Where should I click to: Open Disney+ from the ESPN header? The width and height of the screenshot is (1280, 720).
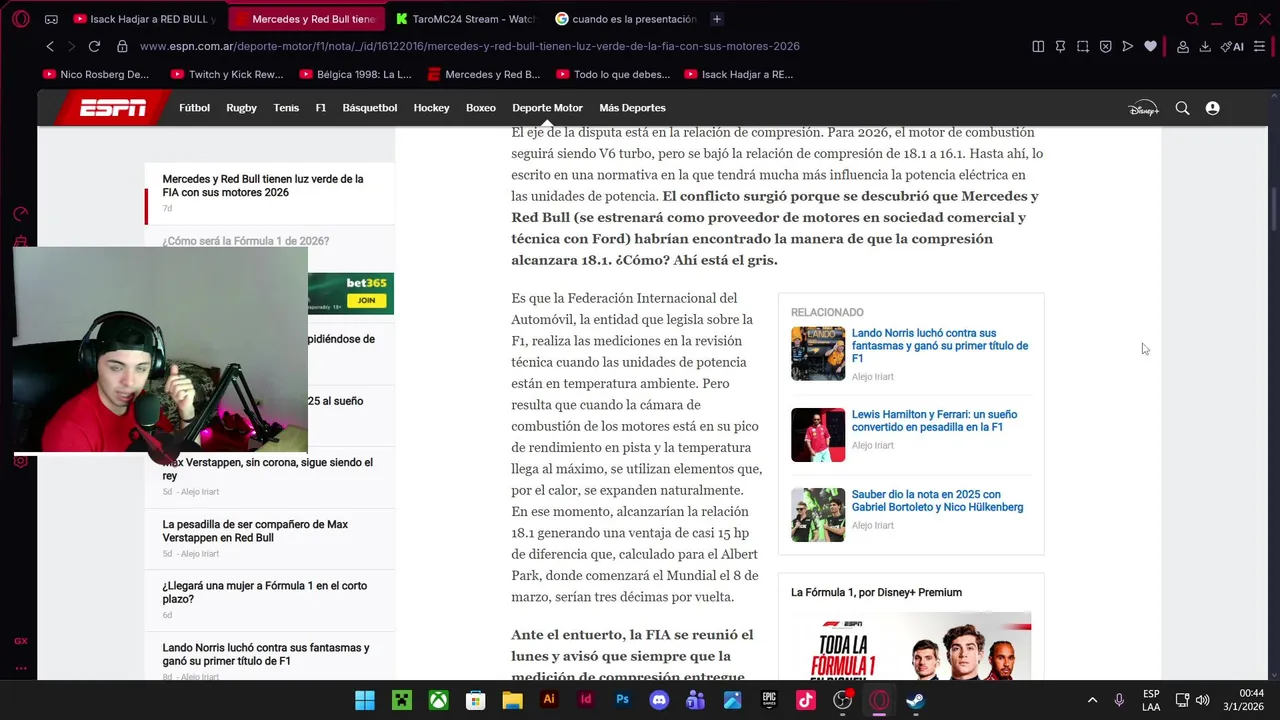pos(1143,108)
